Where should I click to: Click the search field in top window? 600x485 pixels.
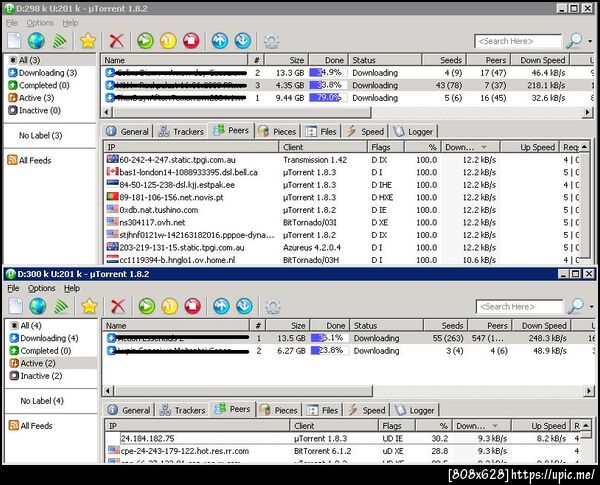pyautogui.click(x=518, y=41)
